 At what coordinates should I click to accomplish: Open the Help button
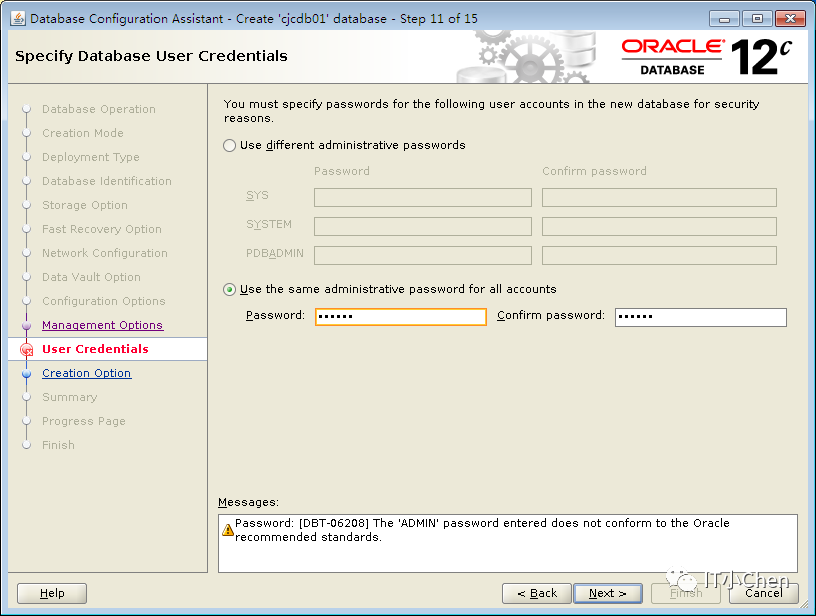[x=52, y=594]
